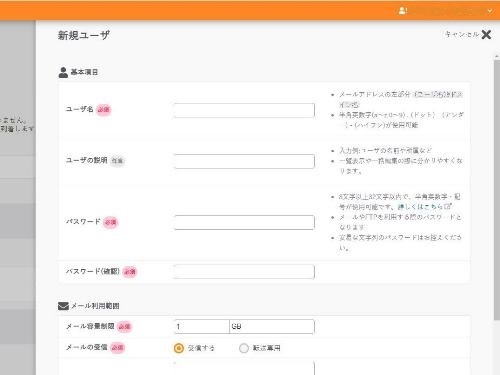
Task: Click the 新規ユーザ heading text
Action: [x=84, y=35]
